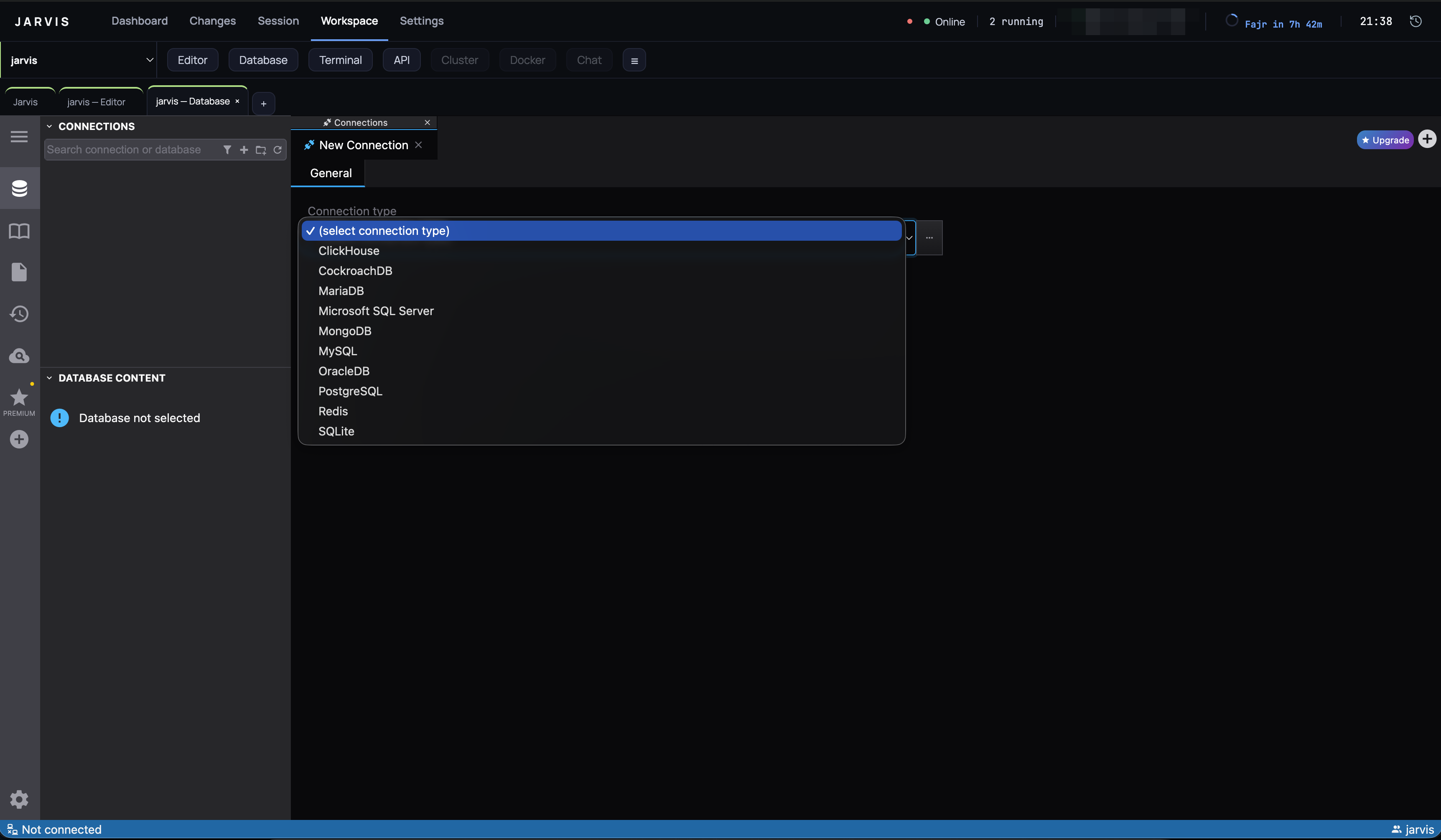The width and height of the screenshot is (1441, 840).
Task: Add a new connection with plus icon
Action: coord(244,150)
